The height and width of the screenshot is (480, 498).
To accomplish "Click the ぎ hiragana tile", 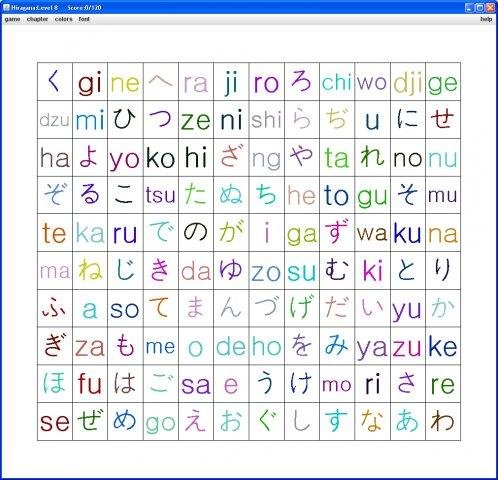I will click(x=55, y=346).
